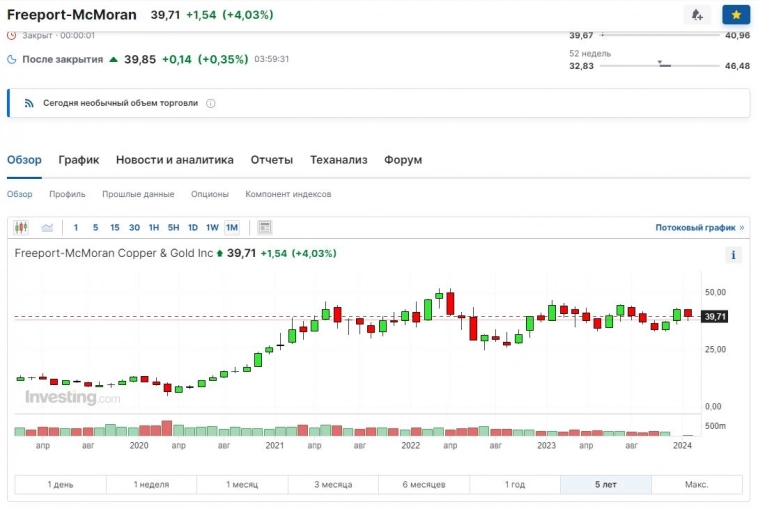Screen dimensions: 758x509
Task: Open the Теханализ tab
Action: point(338,160)
